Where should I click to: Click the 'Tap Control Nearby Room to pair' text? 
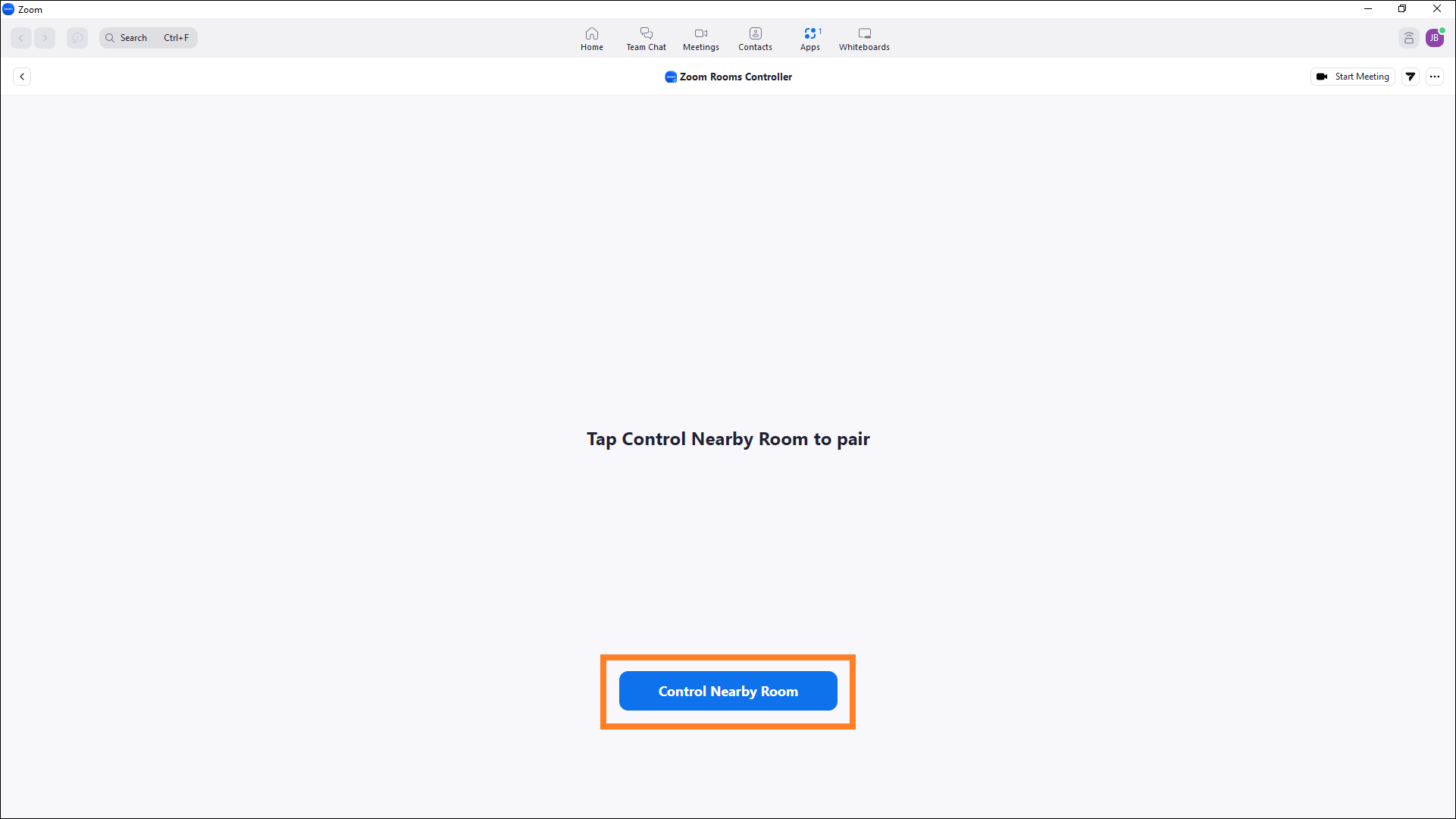(728, 439)
